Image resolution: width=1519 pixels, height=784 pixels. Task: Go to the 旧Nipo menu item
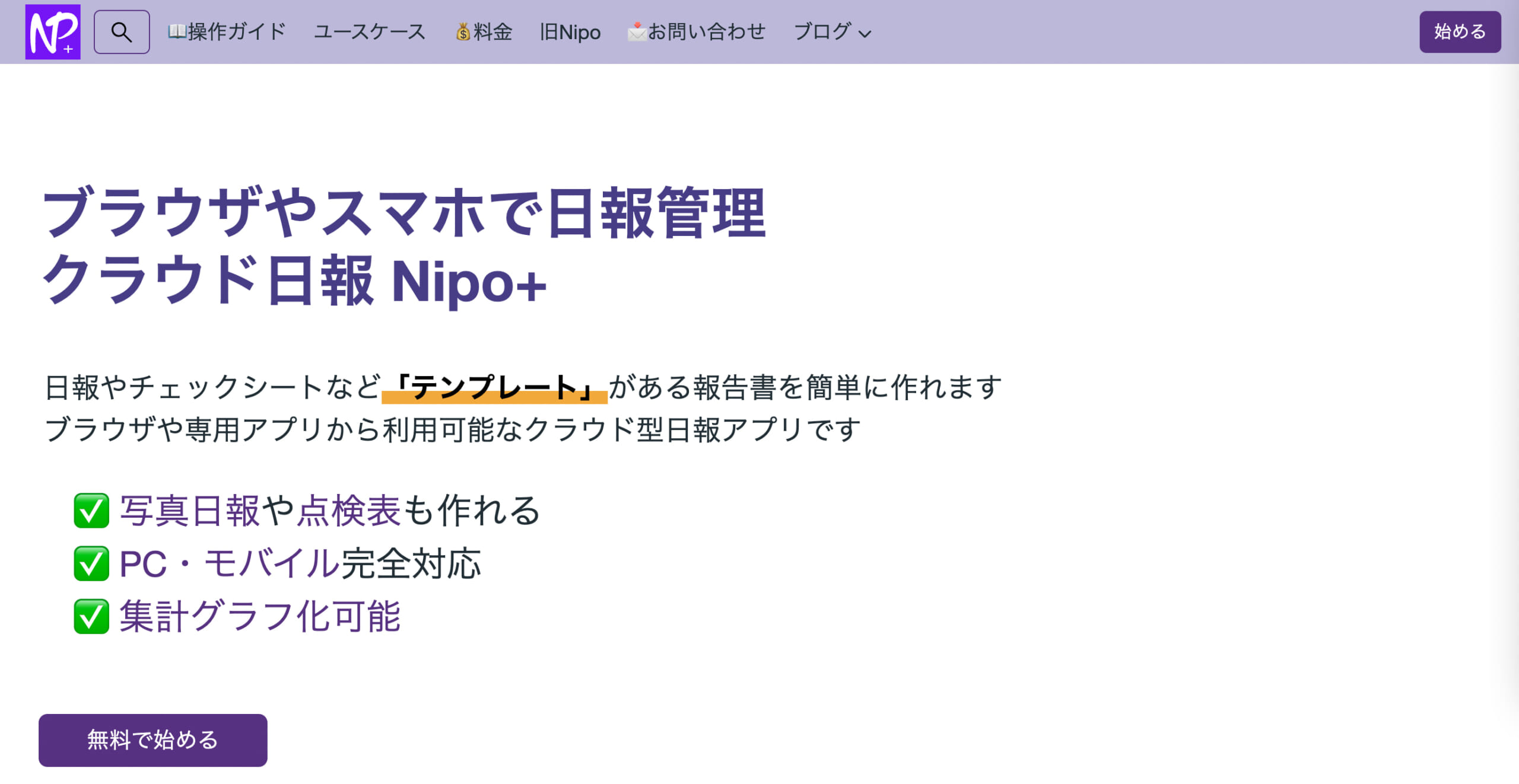pyautogui.click(x=570, y=32)
